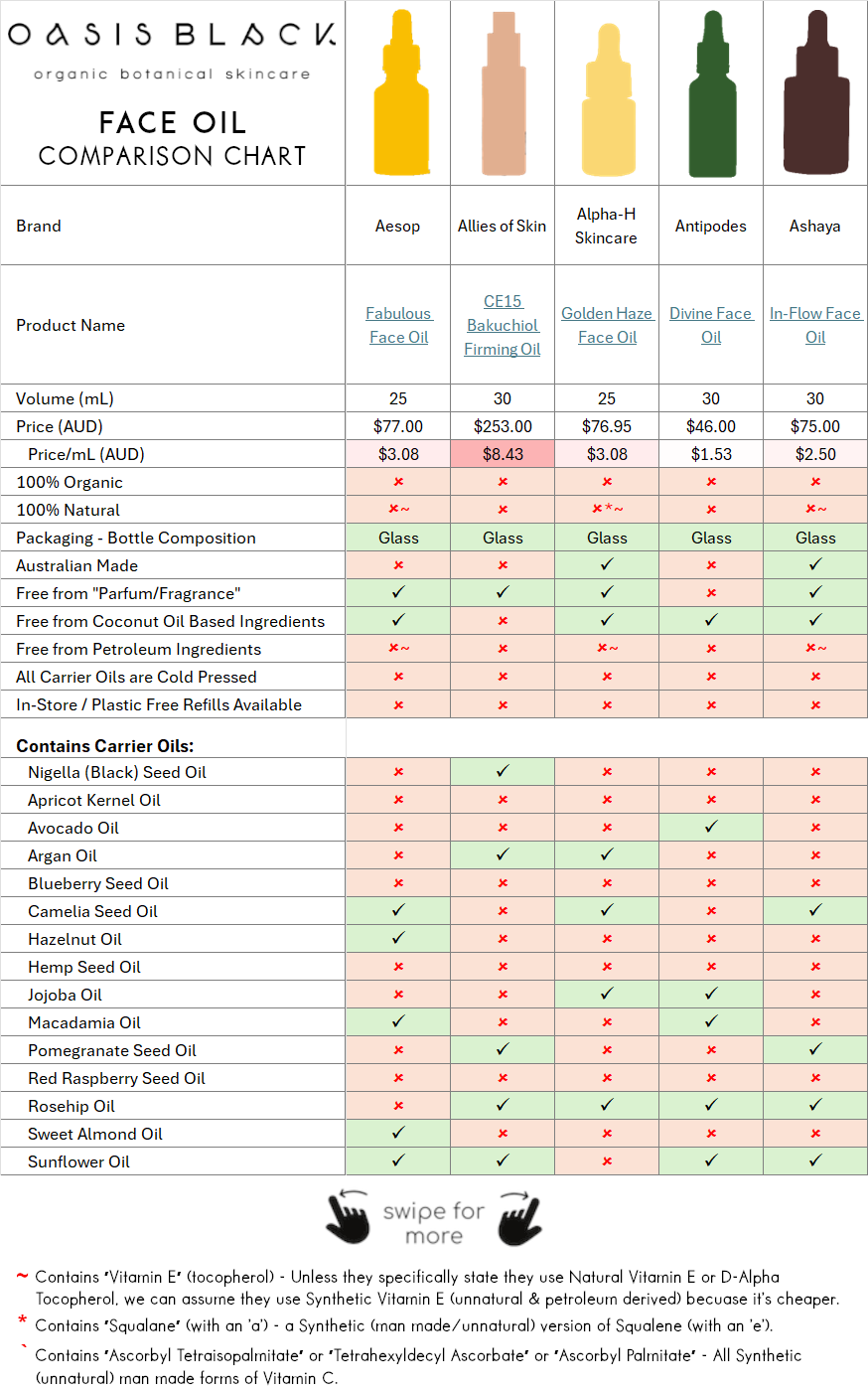Click 'All Carrier Oils are Cold Pressed' label
Viewport: 868px width, 1391px height.
[x=137, y=677]
